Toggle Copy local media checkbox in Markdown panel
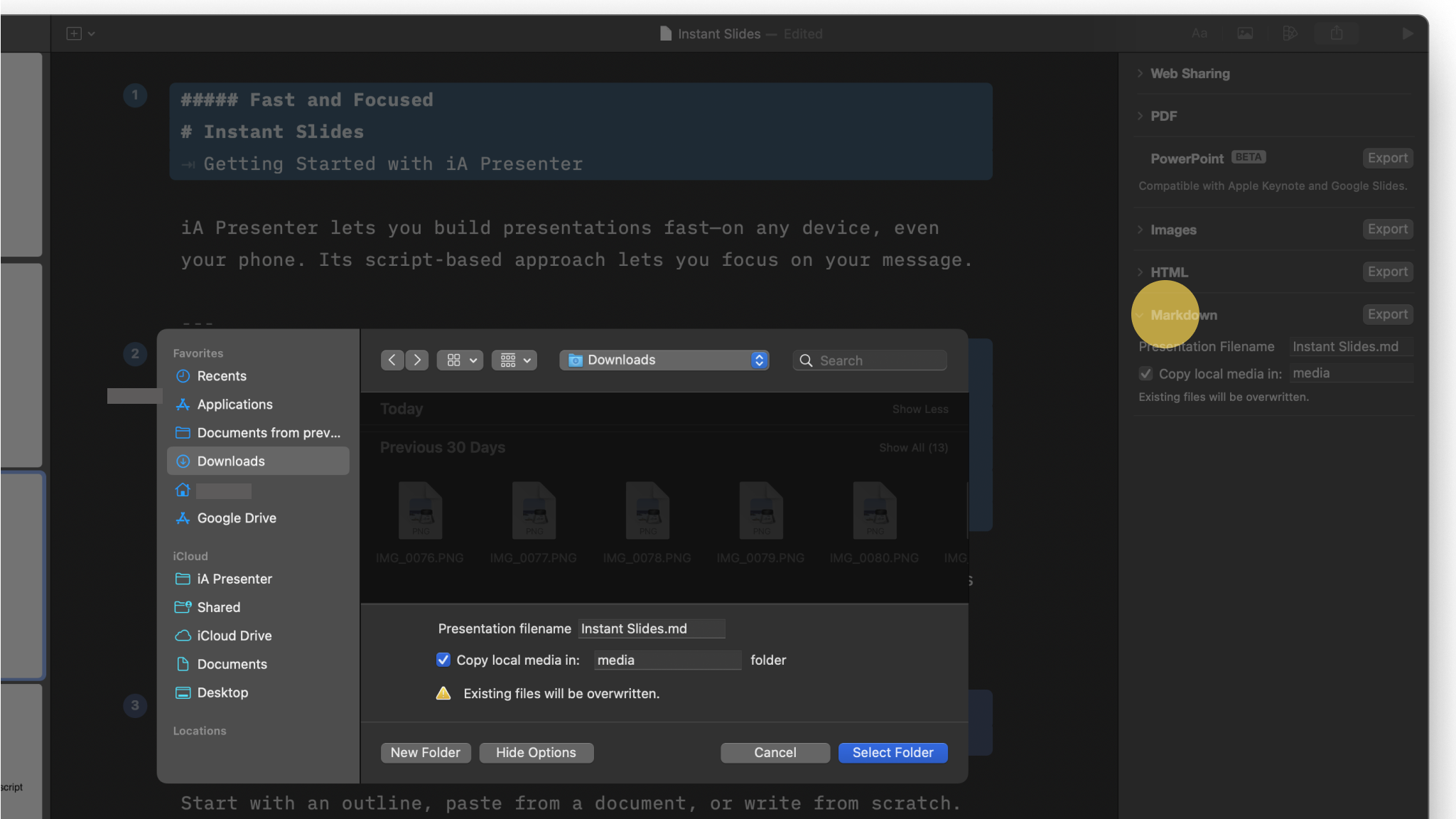Viewport: 1456px width, 819px height. click(x=1145, y=374)
